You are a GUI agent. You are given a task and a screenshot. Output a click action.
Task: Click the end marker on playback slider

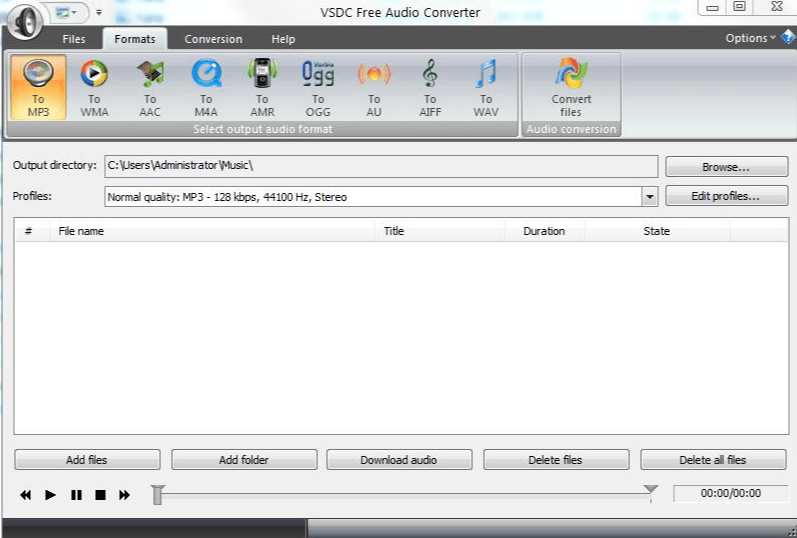651,490
